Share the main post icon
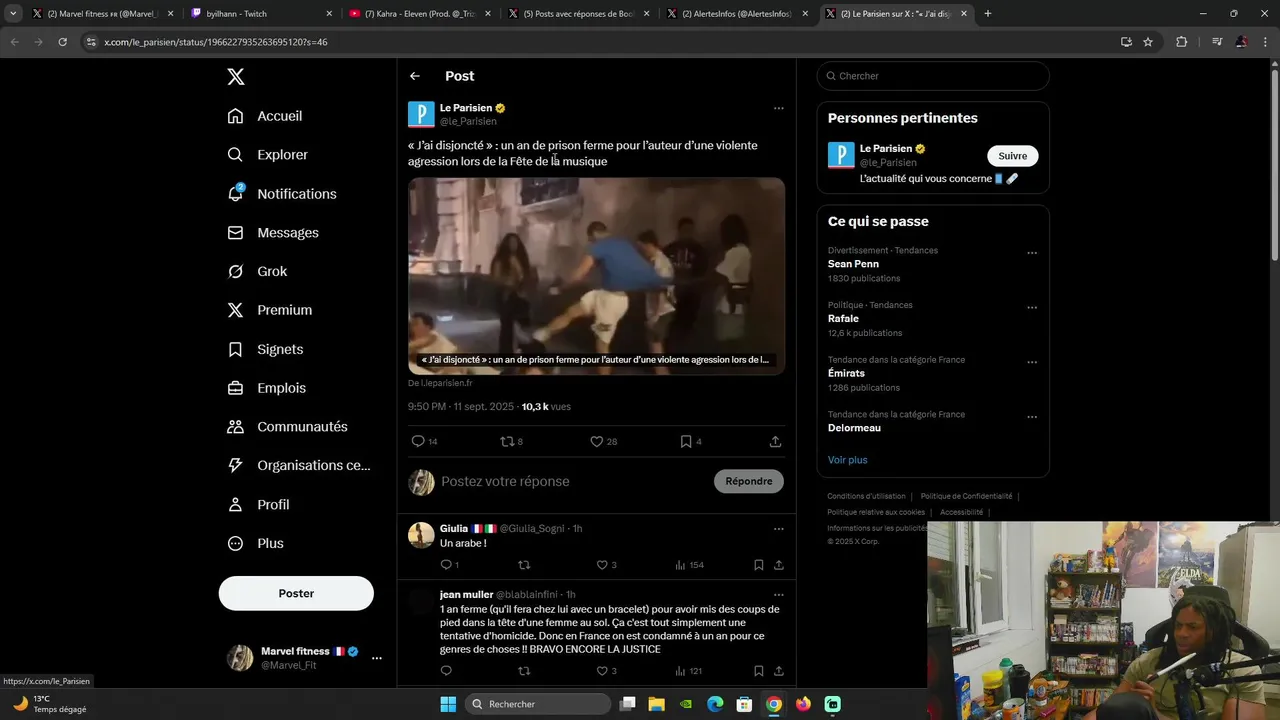Image resolution: width=1280 pixels, height=720 pixels. pyautogui.click(x=775, y=441)
